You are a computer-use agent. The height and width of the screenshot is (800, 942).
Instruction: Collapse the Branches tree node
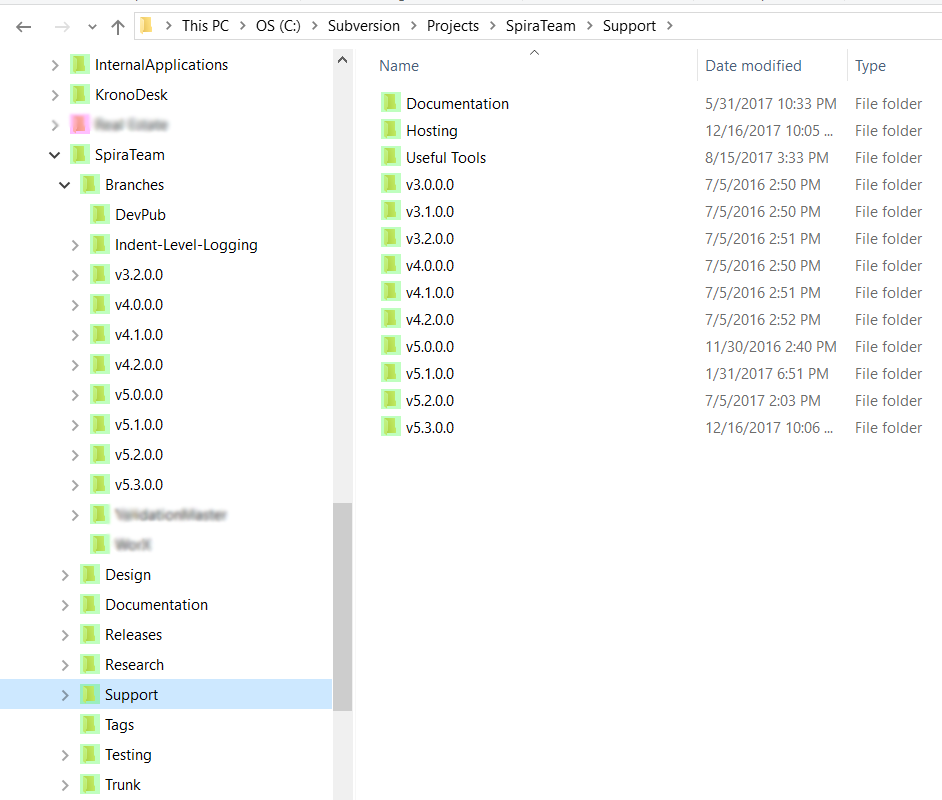[65, 185]
